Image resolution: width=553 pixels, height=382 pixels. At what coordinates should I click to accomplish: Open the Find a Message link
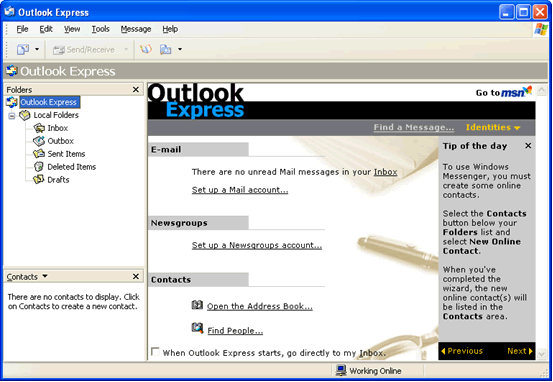414,127
